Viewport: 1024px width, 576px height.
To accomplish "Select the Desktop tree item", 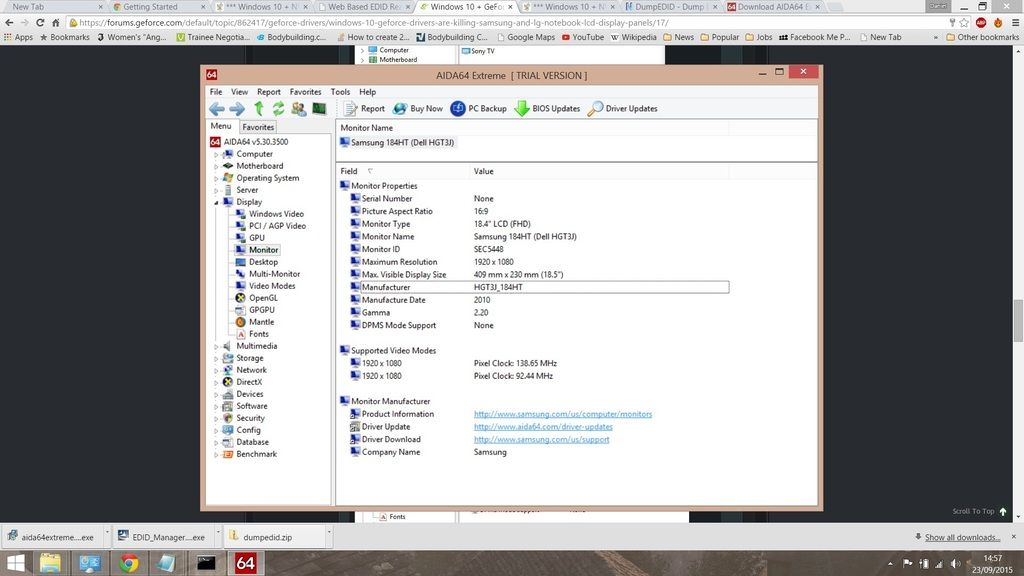I will tap(263, 262).
